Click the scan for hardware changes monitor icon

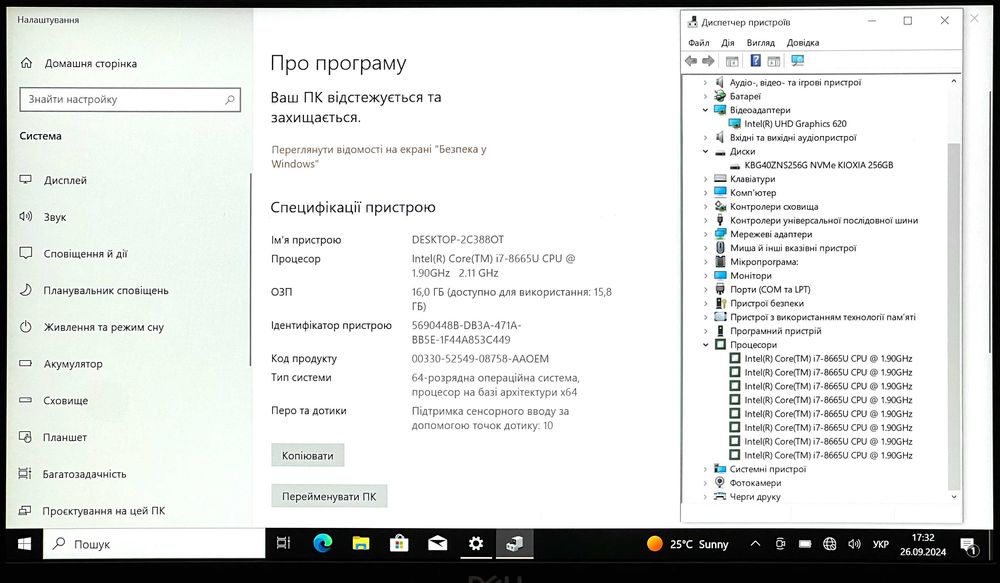point(797,61)
